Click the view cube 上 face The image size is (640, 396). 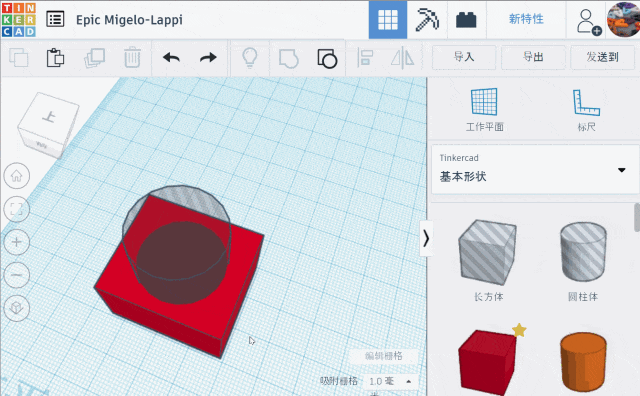pos(50,117)
